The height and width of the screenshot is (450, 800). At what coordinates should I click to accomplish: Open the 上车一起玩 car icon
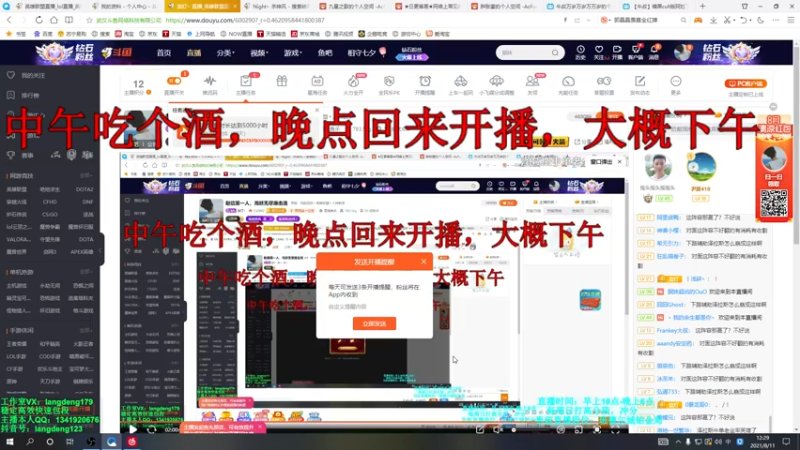[460, 81]
